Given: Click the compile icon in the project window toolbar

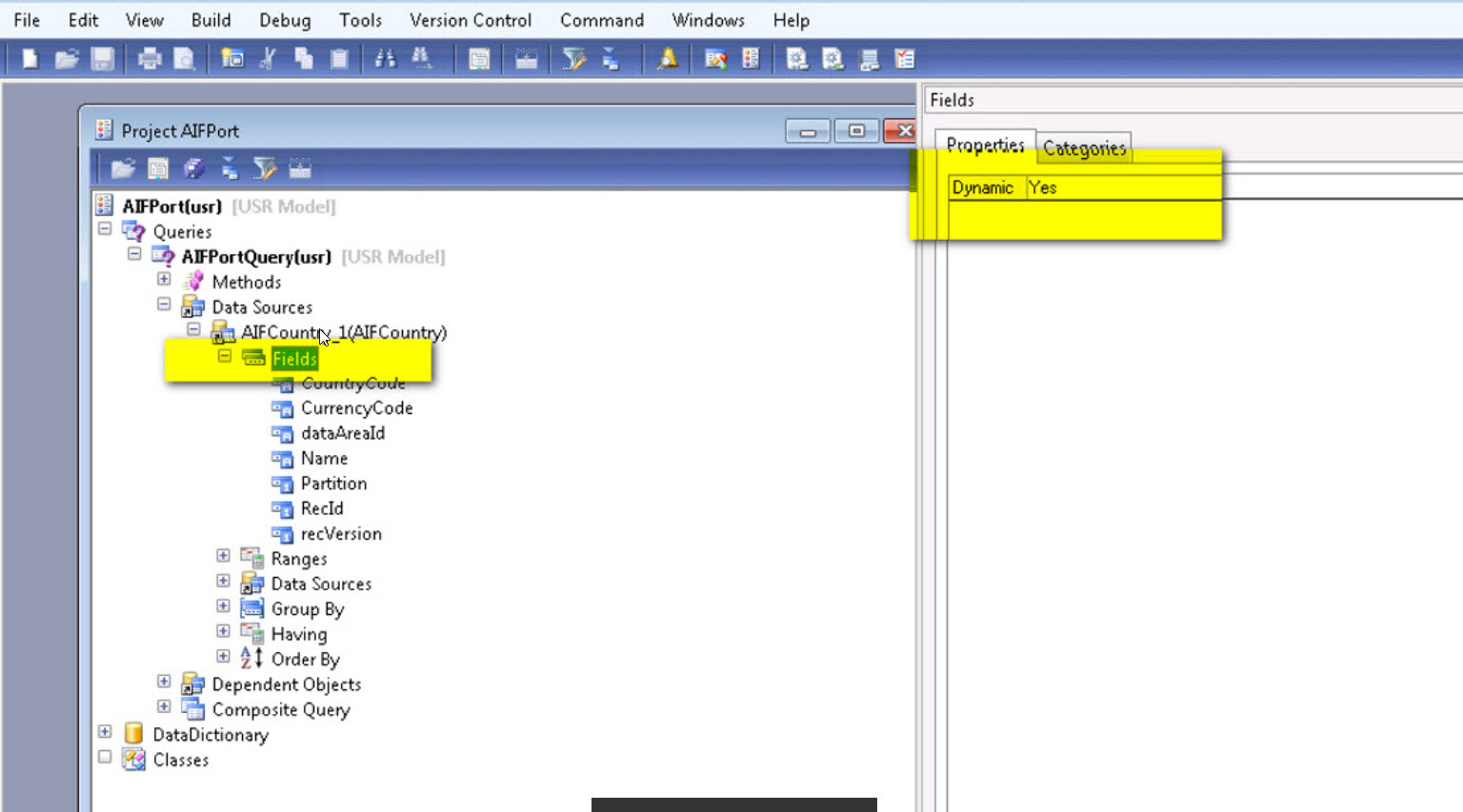Looking at the screenshot, I should (x=194, y=168).
